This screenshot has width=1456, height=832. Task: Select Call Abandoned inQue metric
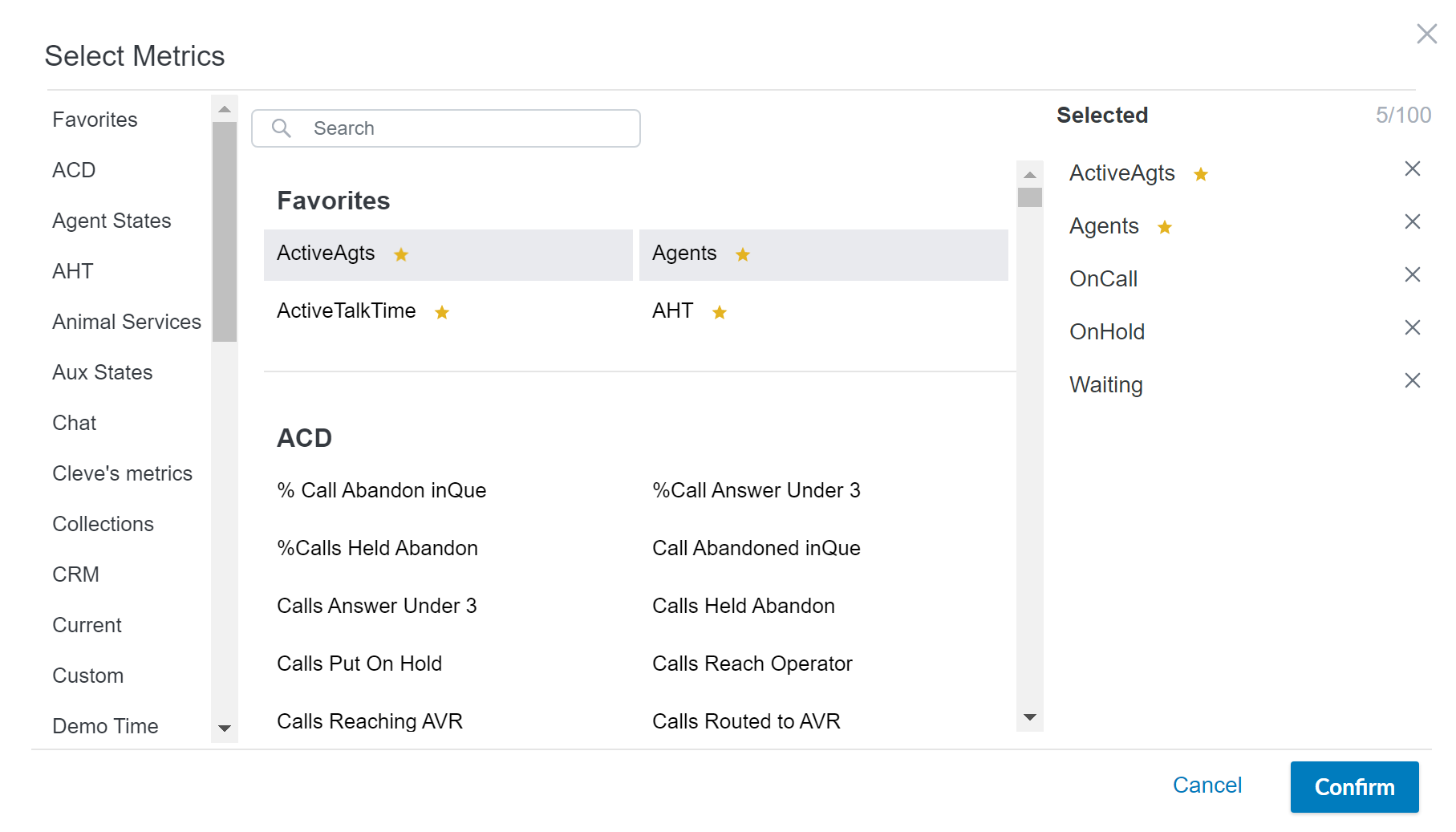pyautogui.click(x=756, y=548)
